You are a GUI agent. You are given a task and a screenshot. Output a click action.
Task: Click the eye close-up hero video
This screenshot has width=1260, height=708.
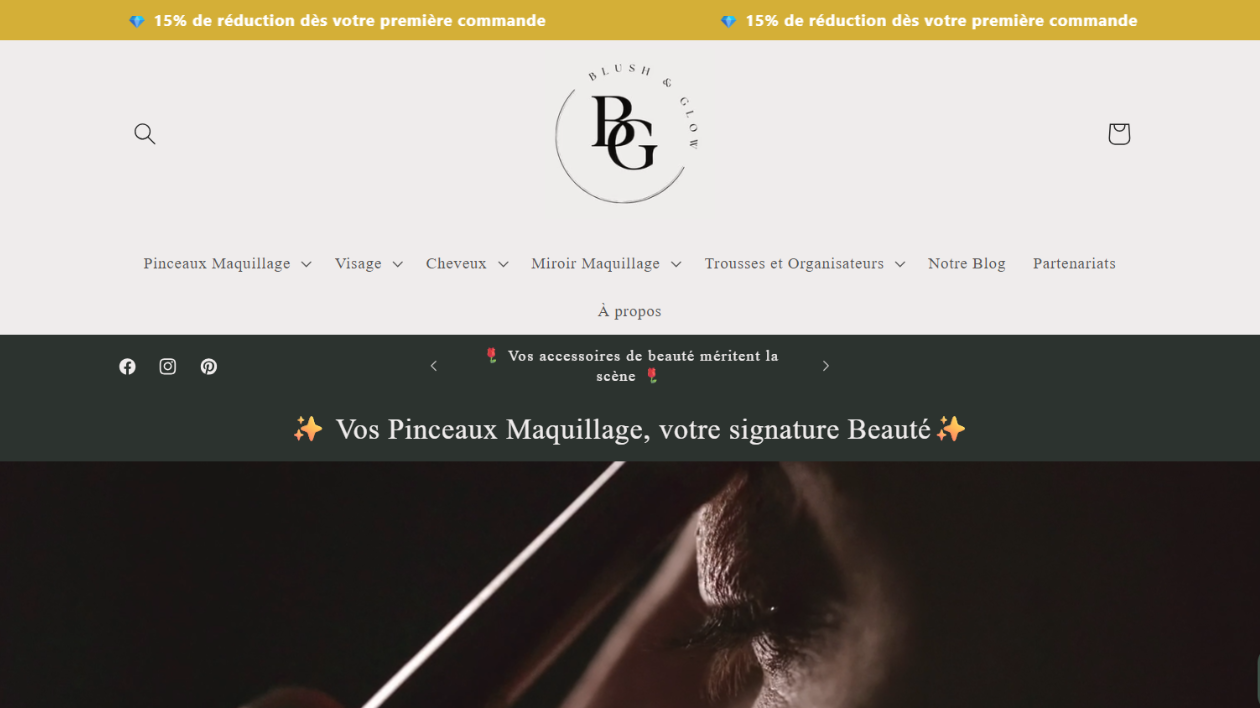coord(630,584)
